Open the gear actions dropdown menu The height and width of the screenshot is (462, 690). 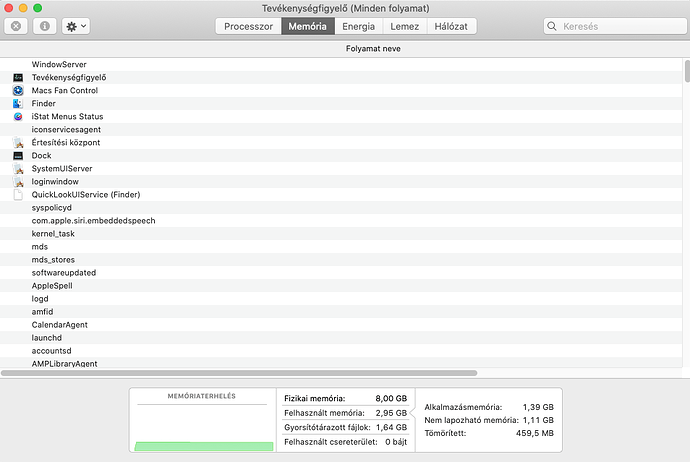(76, 26)
